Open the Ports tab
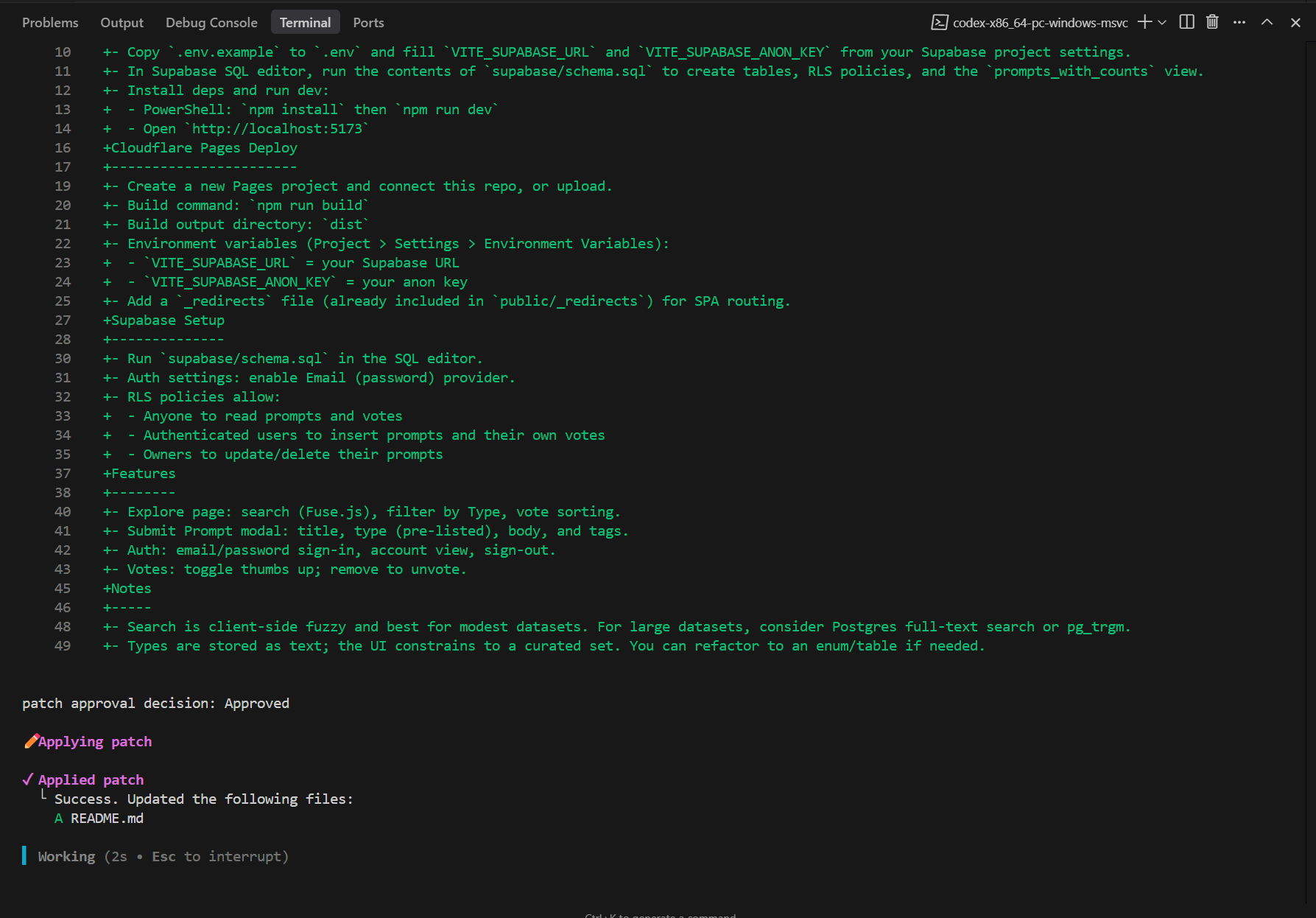This screenshot has width=1316, height=918. point(368,22)
